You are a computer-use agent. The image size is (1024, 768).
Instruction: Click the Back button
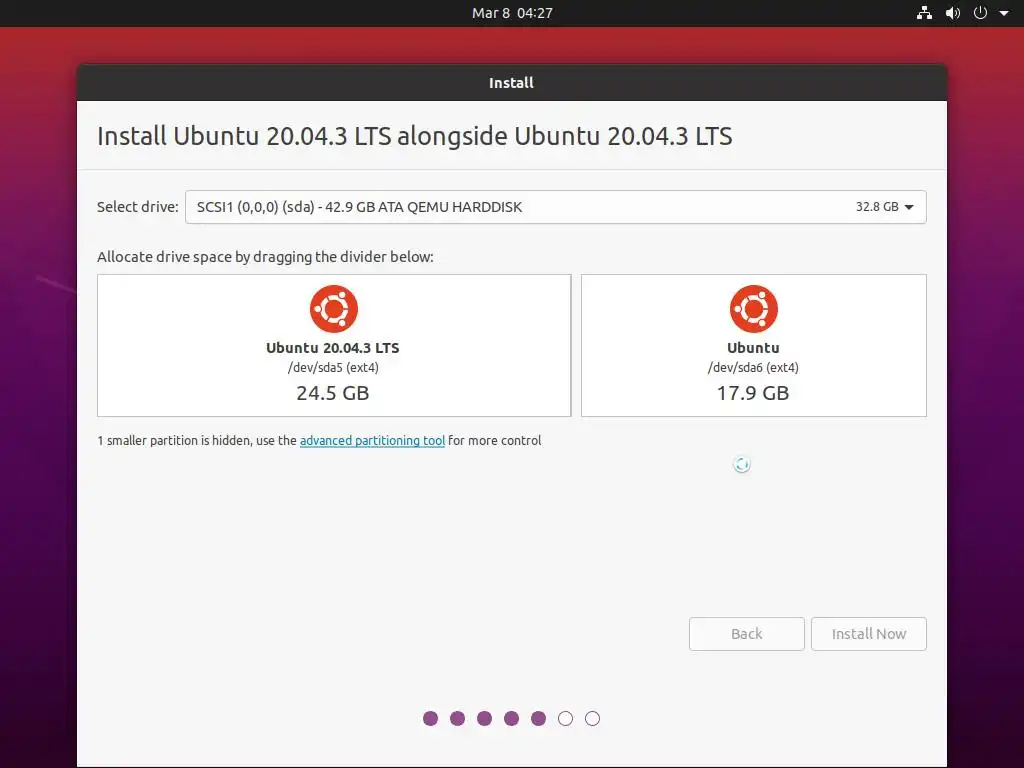(x=746, y=634)
